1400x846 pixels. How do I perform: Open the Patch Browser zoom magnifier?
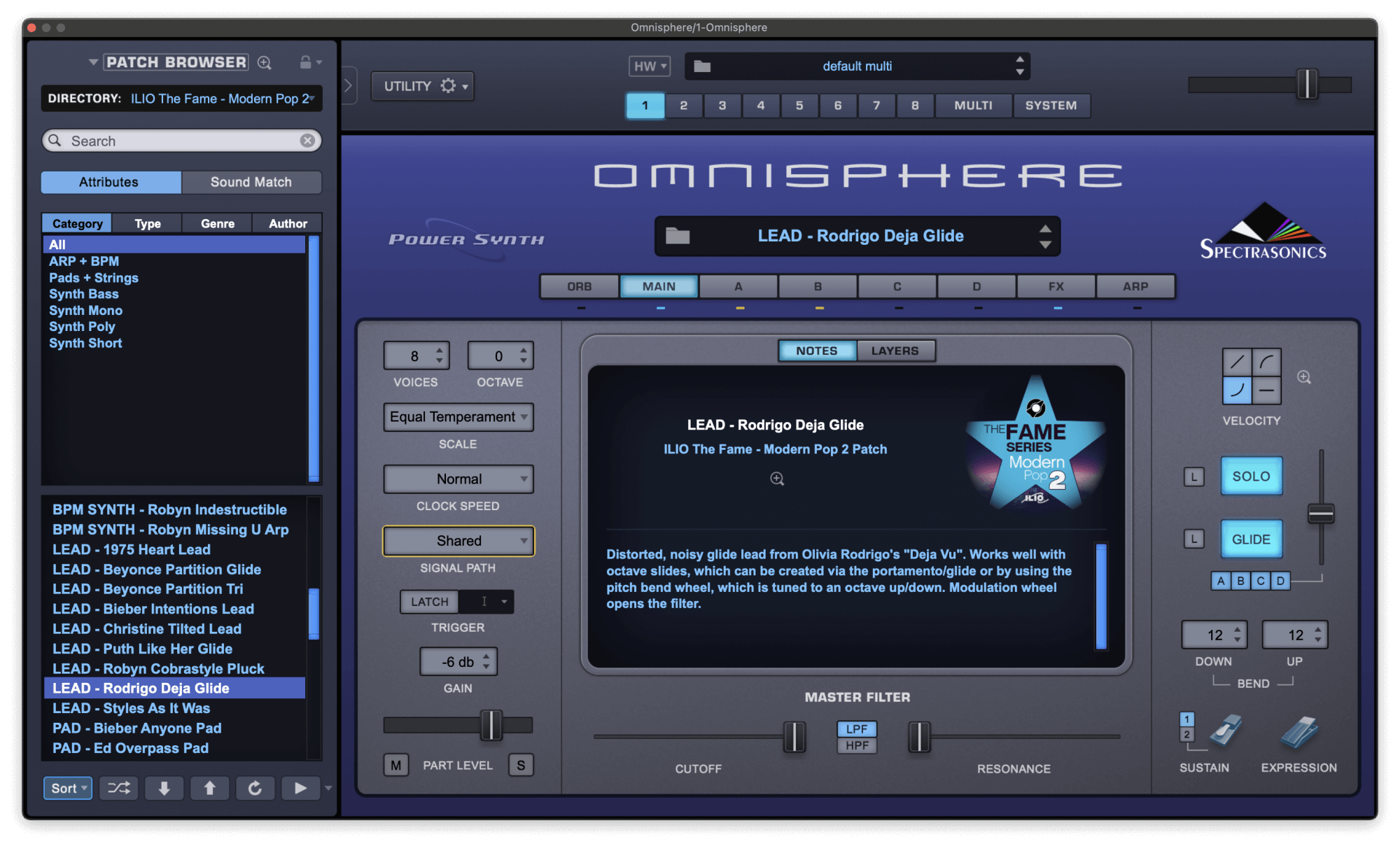coord(264,62)
